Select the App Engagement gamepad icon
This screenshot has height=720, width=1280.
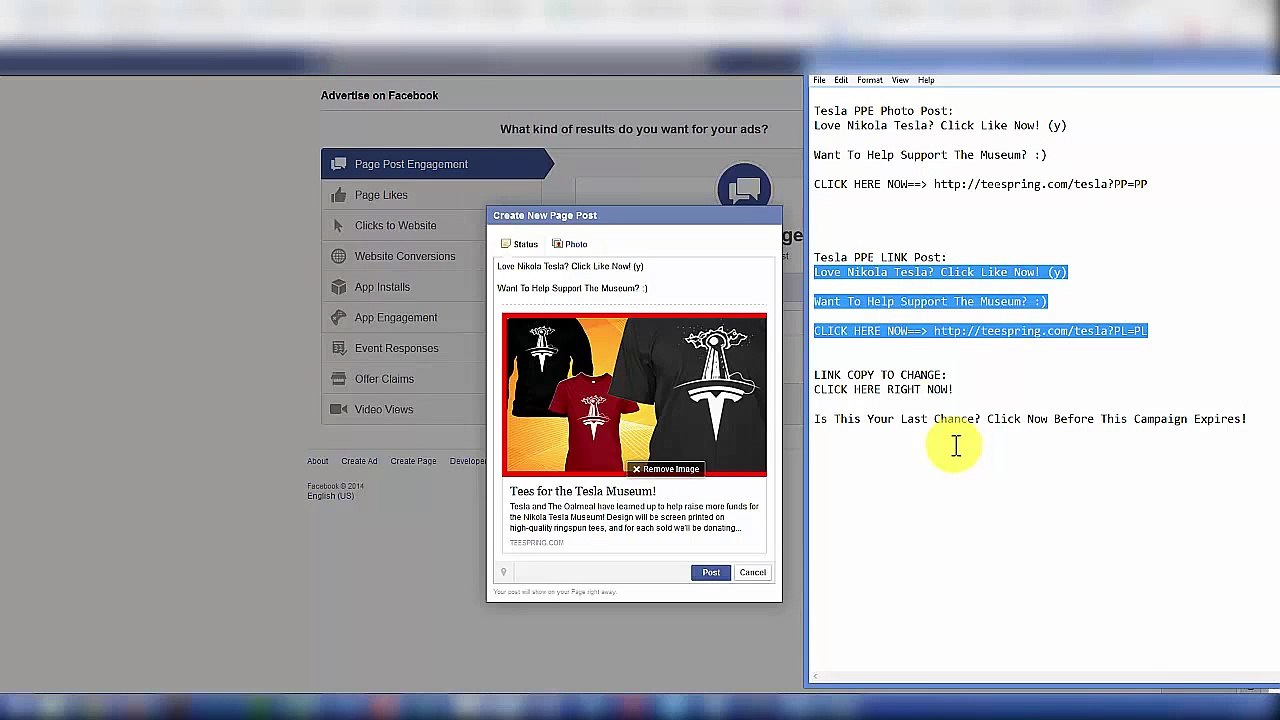tap(338, 317)
